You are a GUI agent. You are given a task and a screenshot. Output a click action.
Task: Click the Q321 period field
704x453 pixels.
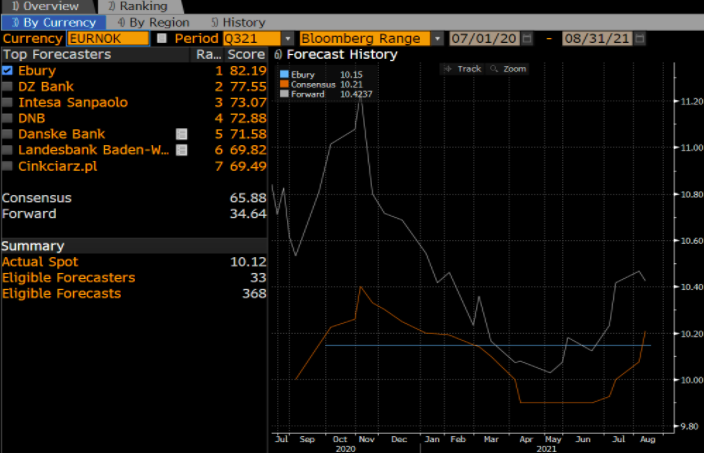coord(252,38)
